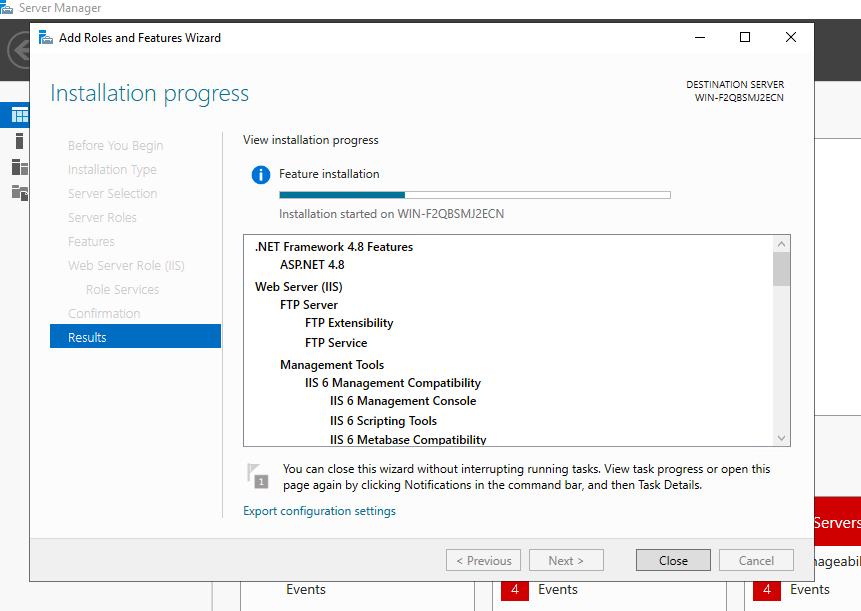This screenshot has height=611, width=861.
Task: Open Export configuration settings link
Action: point(319,511)
